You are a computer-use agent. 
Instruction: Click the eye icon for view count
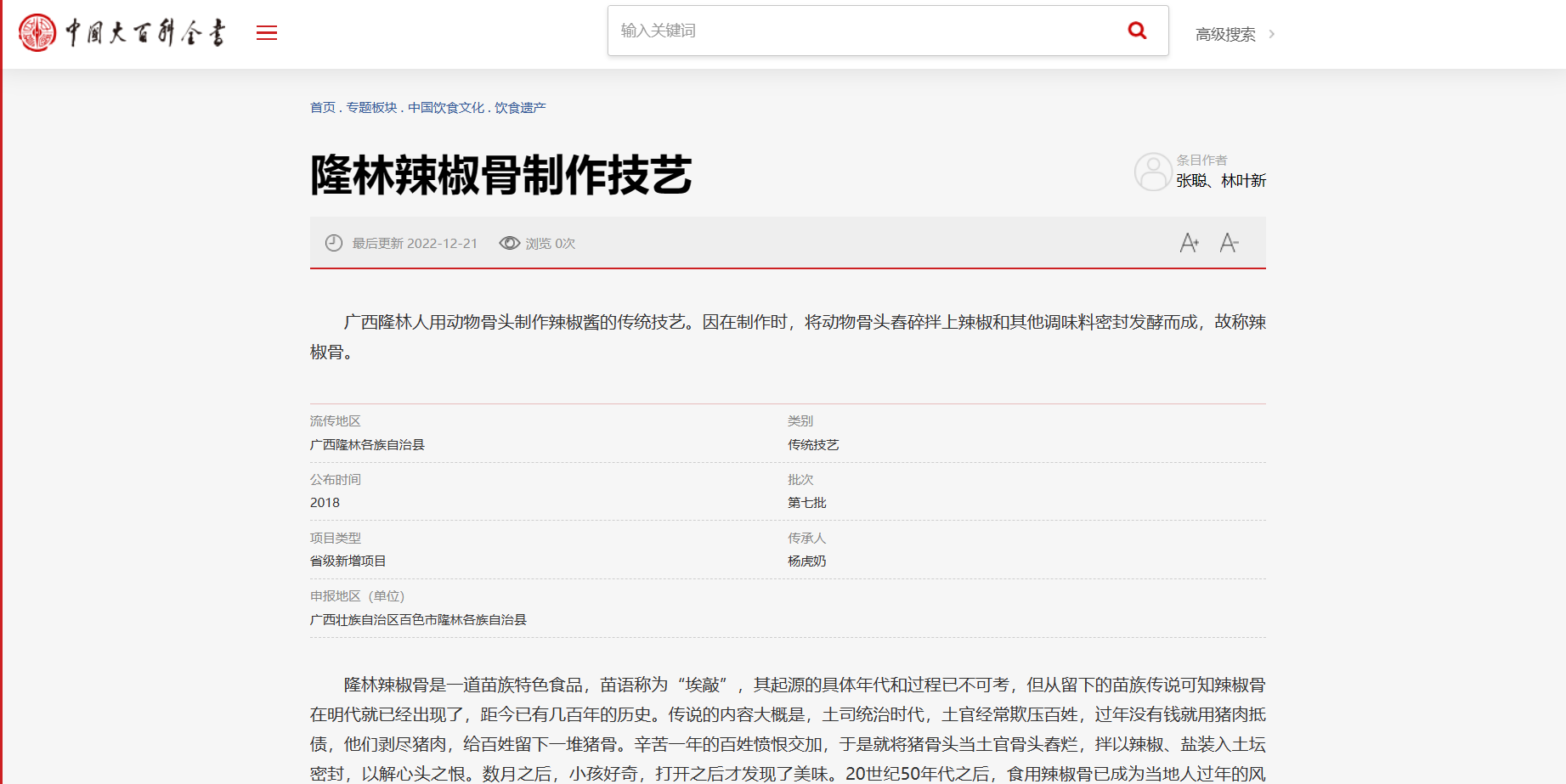[x=509, y=243]
